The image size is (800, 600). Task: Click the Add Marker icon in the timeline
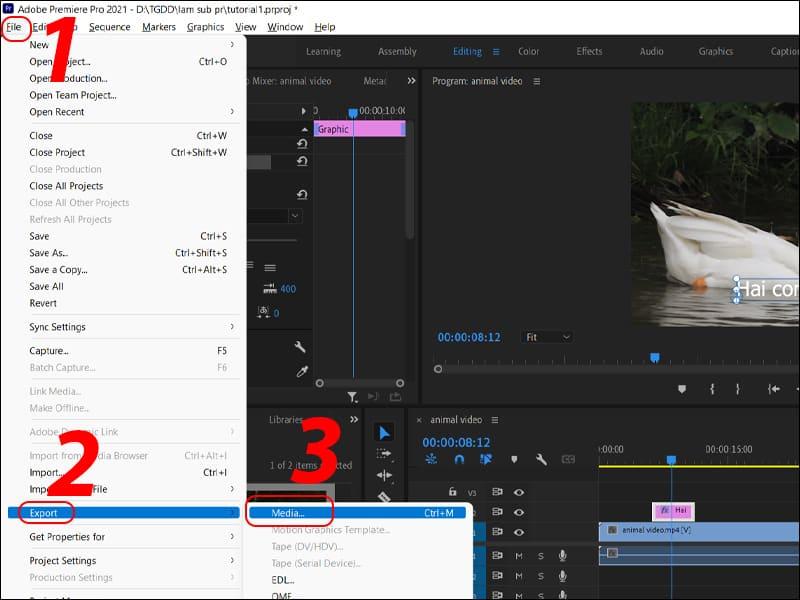pyautogui.click(x=514, y=459)
